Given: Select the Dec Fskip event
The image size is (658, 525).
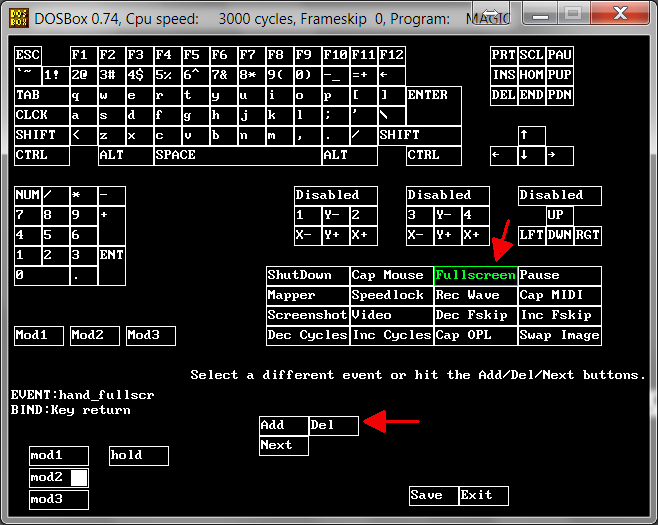Looking at the screenshot, I should coord(475,316).
